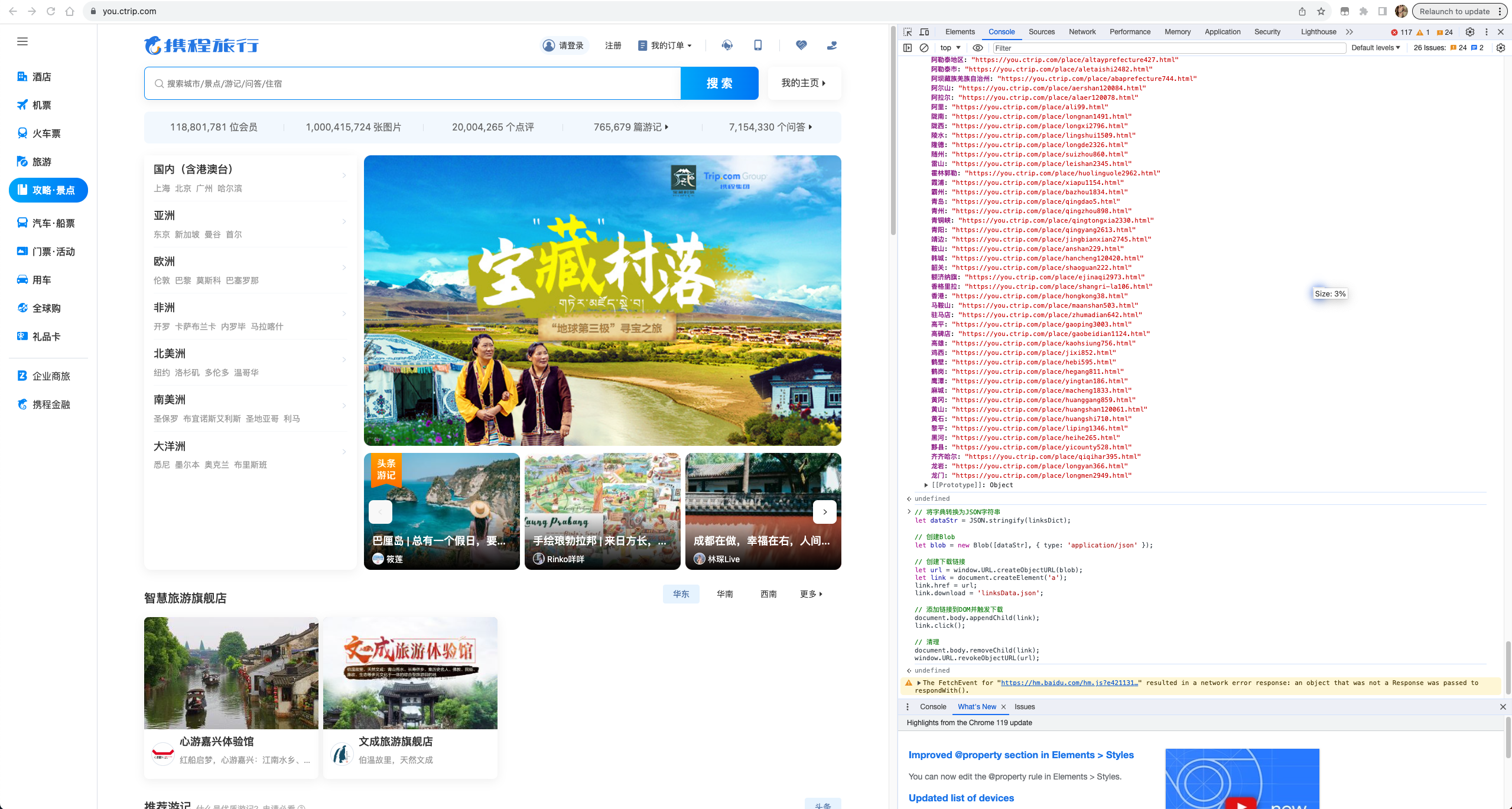The width and height of the screenshot is (1512, 809).
Task: Click the destination search input field
Action: (412, 83)
